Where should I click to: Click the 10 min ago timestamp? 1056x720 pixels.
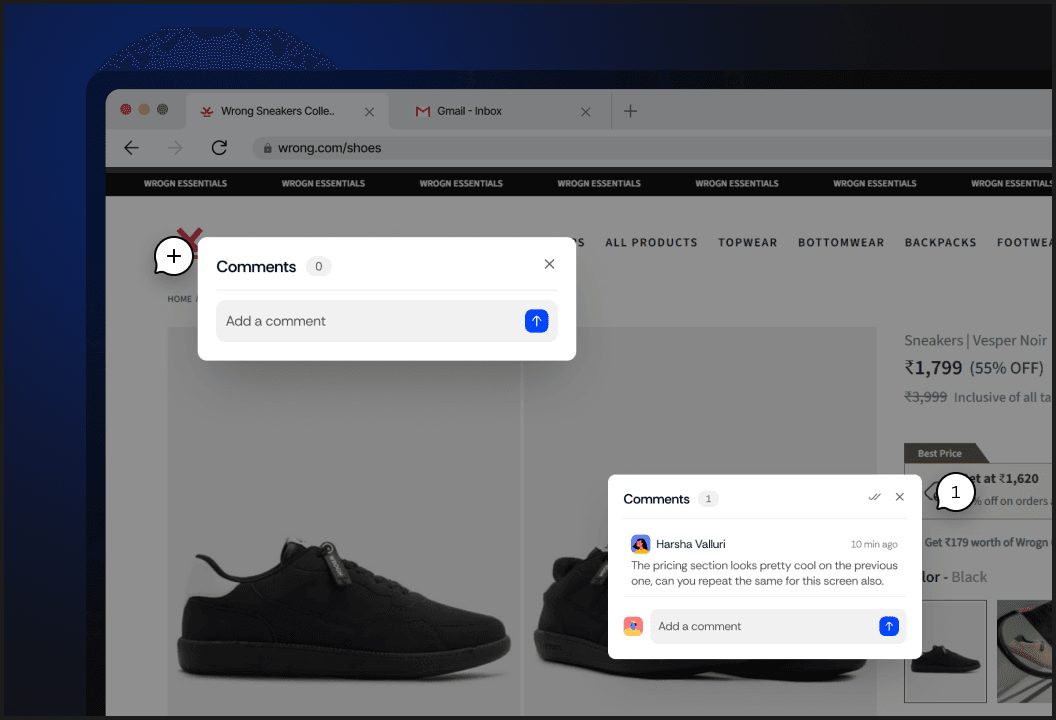(873, 544)
